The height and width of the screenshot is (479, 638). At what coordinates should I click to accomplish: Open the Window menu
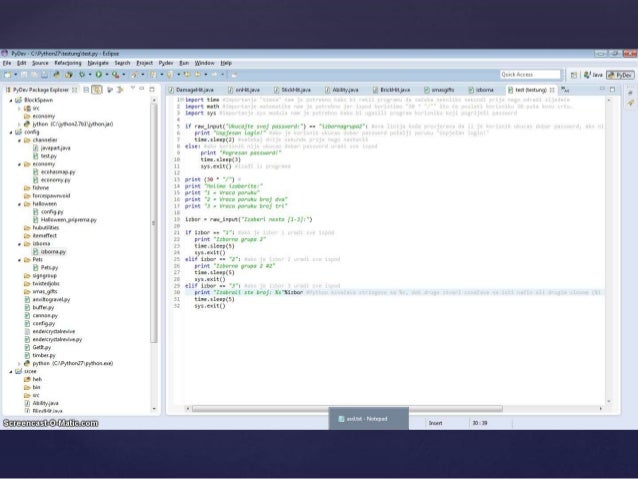point(204,63)
